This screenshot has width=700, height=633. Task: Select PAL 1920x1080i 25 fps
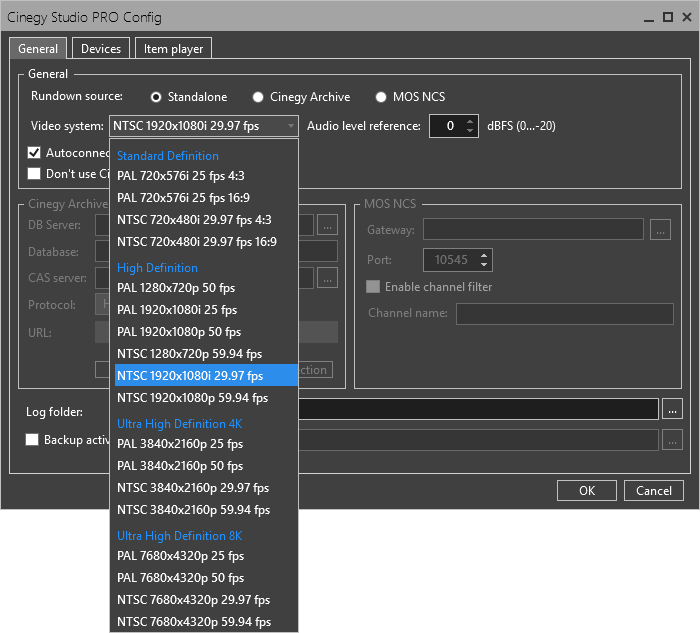(x=204, y=309)
